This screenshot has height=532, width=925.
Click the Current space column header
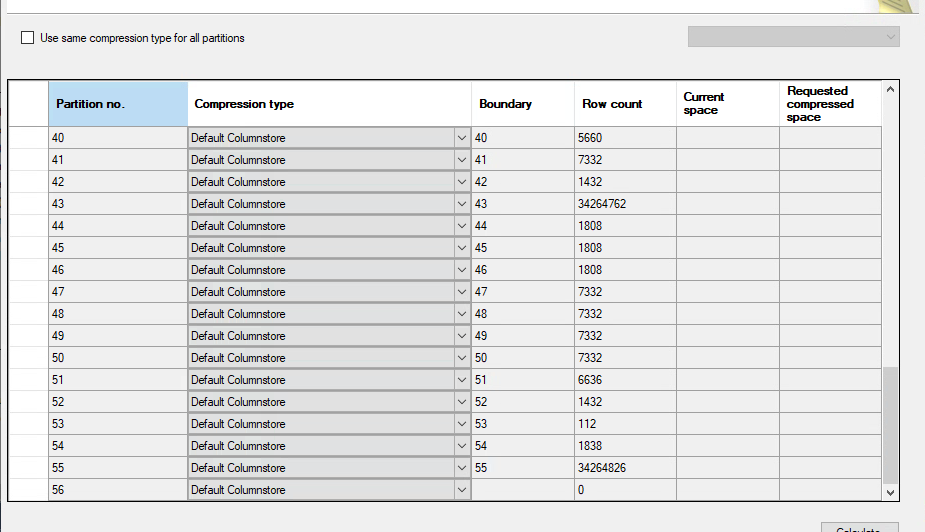[727, 104]
